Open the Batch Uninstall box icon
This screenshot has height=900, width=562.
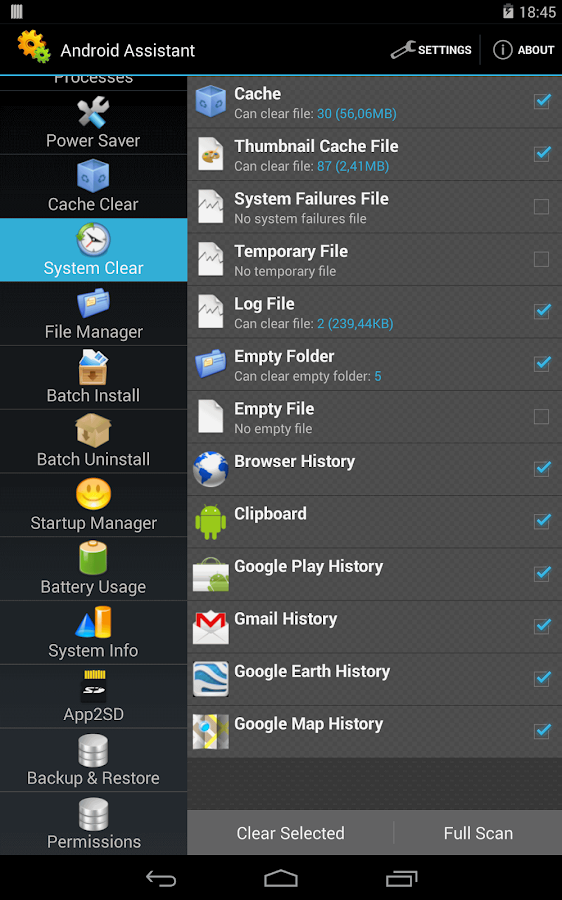93,431
